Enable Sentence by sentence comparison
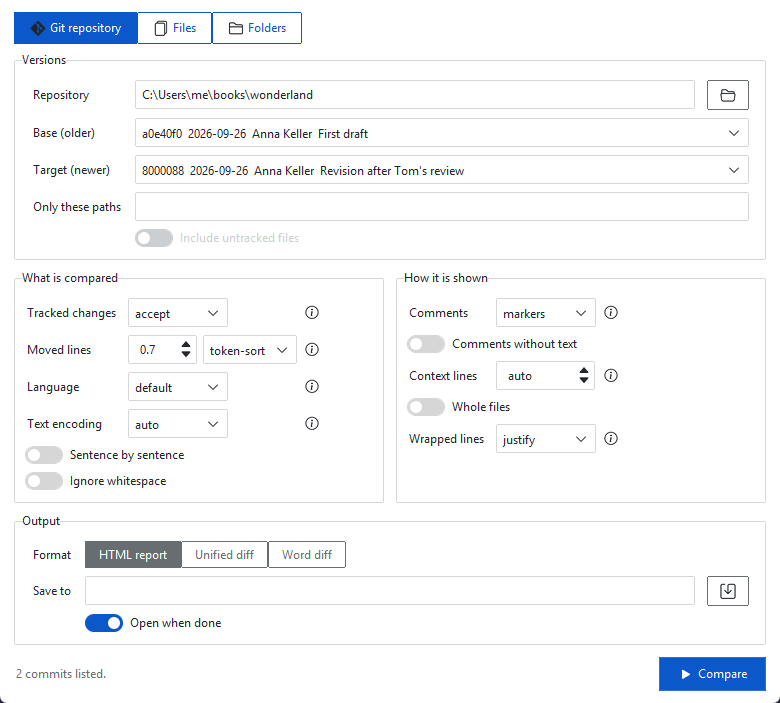This screenshot has height=703, width=780. [44, 455]
